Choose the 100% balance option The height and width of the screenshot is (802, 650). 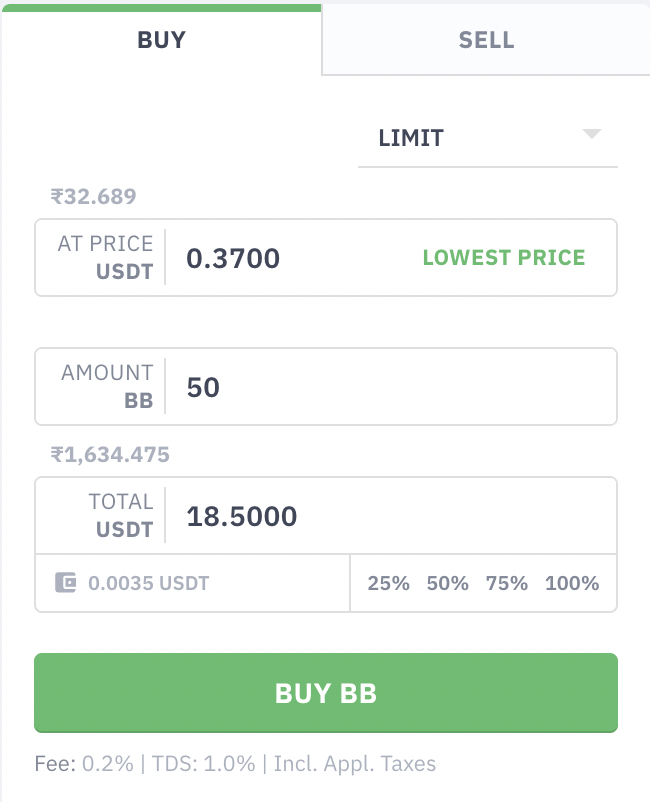572,583
